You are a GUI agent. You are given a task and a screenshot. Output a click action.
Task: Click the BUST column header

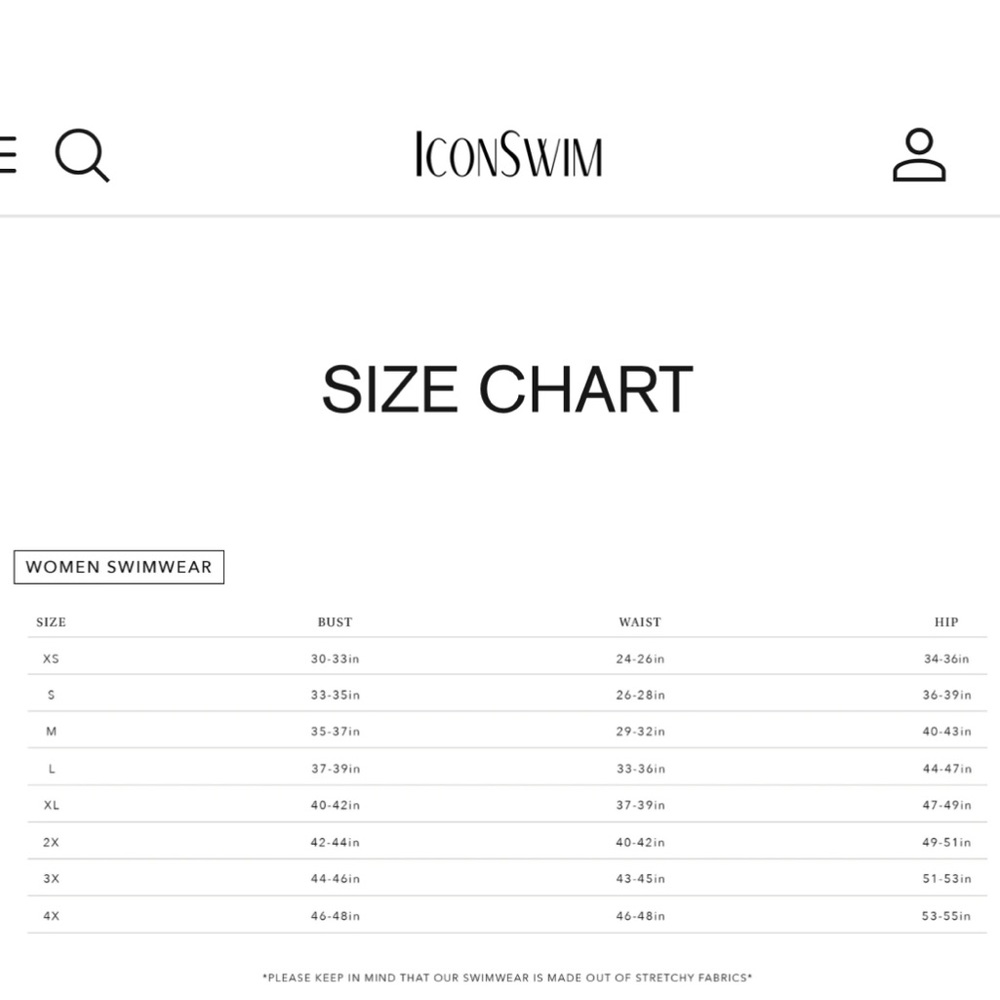tap(335, 622)
